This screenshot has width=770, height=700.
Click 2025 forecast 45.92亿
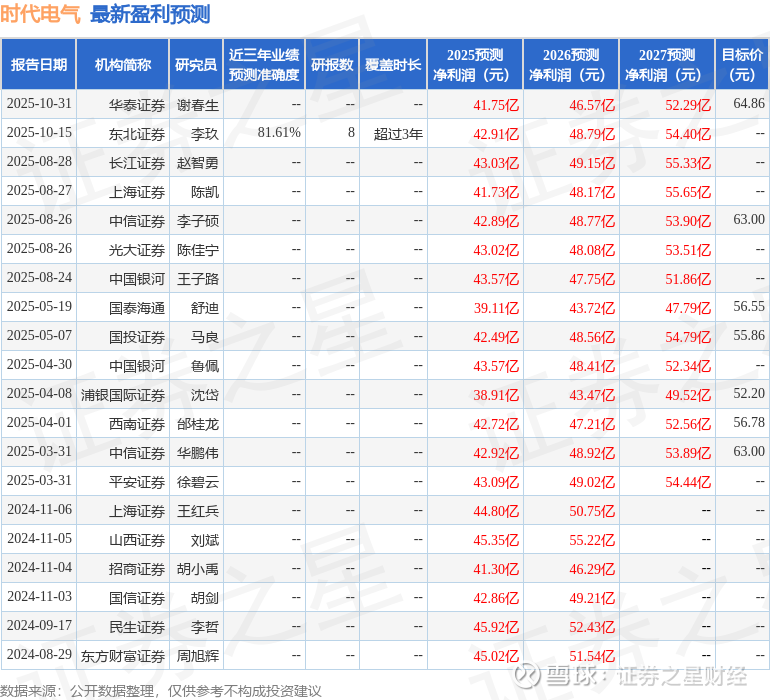(496, 627)
